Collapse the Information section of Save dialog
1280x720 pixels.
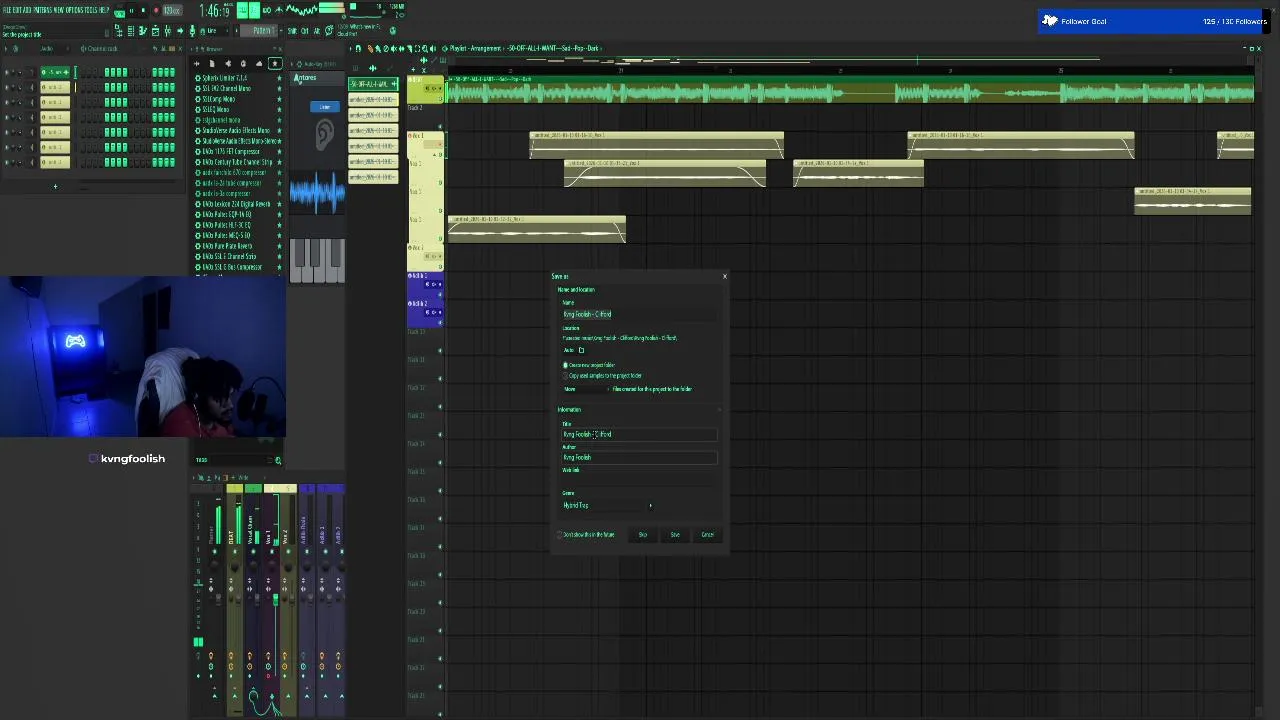click(719, 410)
